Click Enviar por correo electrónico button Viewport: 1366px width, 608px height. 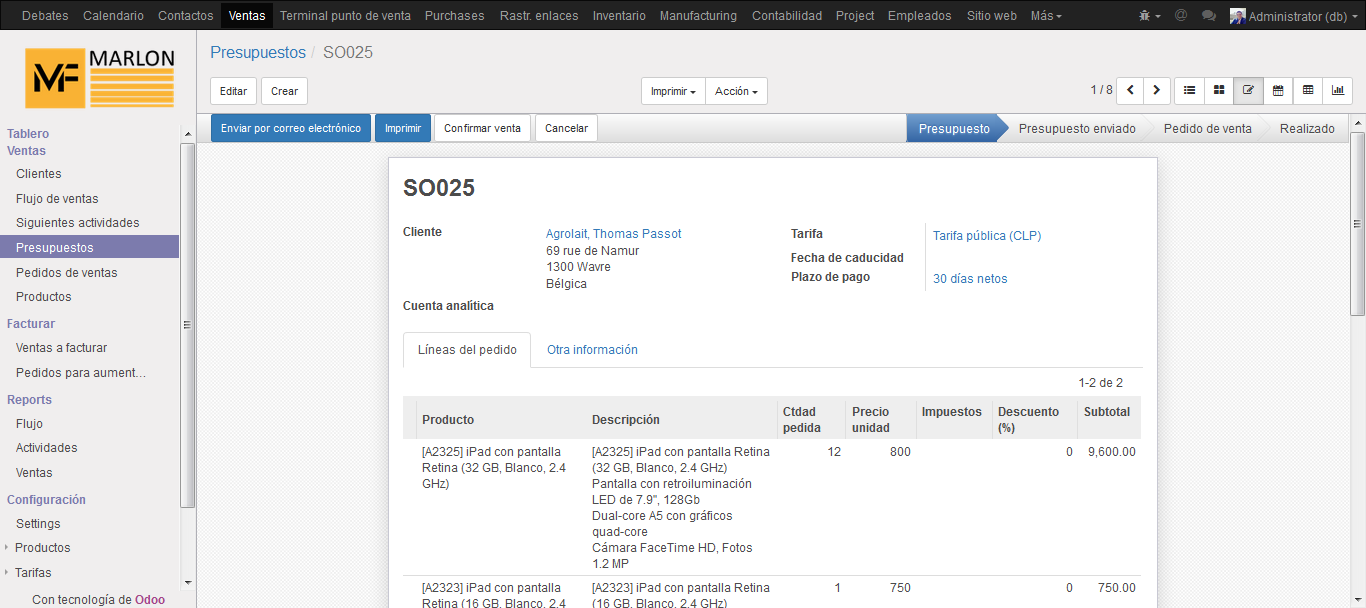(290, 128)
